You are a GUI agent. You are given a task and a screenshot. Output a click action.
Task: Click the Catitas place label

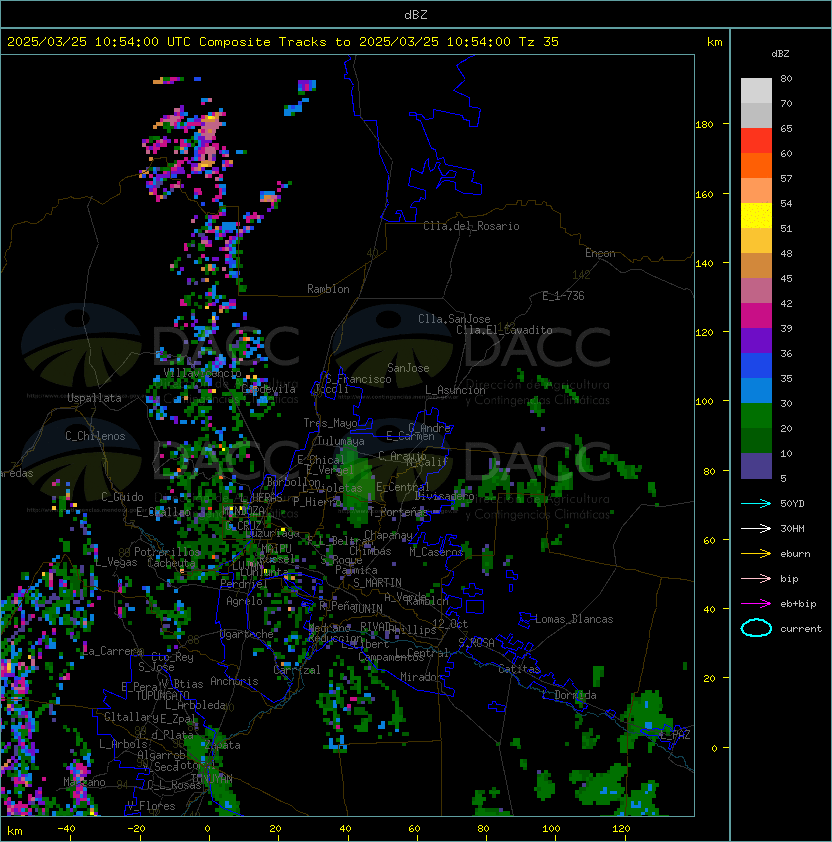519,669
